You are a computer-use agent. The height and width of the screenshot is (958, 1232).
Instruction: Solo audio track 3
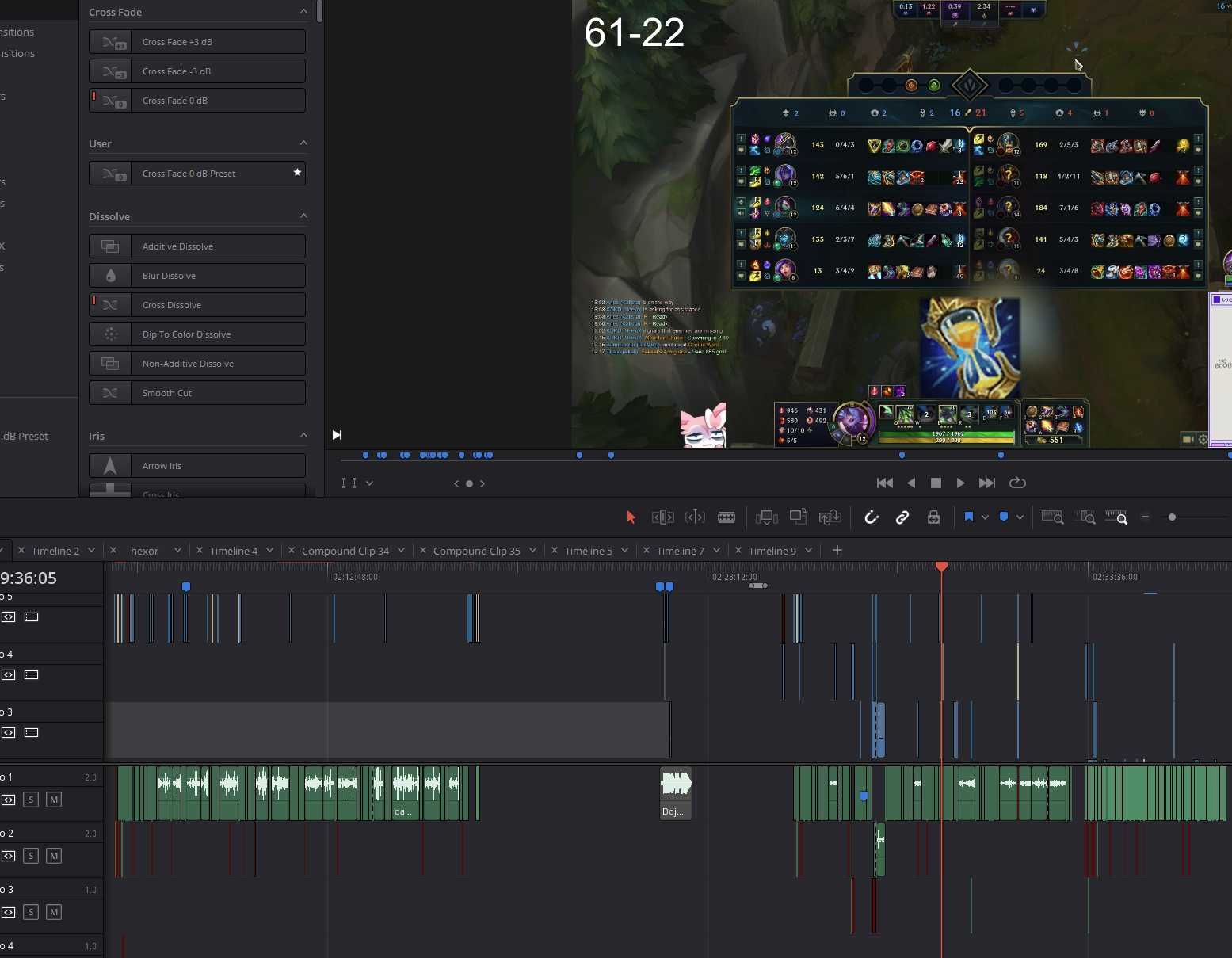pos(31,912)
